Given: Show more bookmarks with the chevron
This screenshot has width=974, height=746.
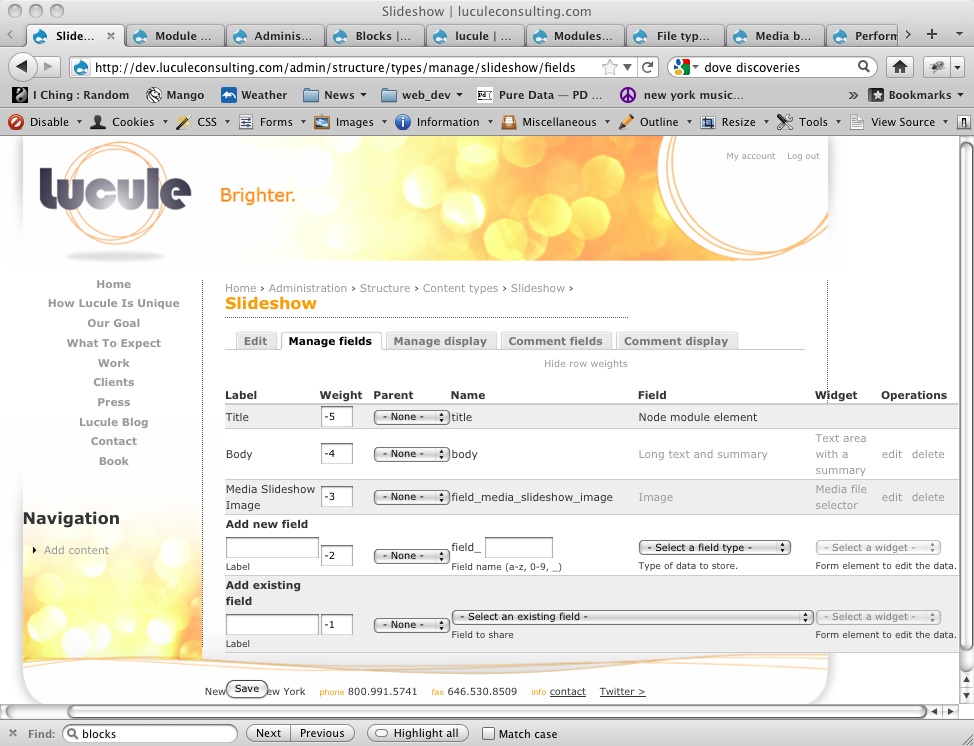Looking at the screenshot, I should coord(853,95).
